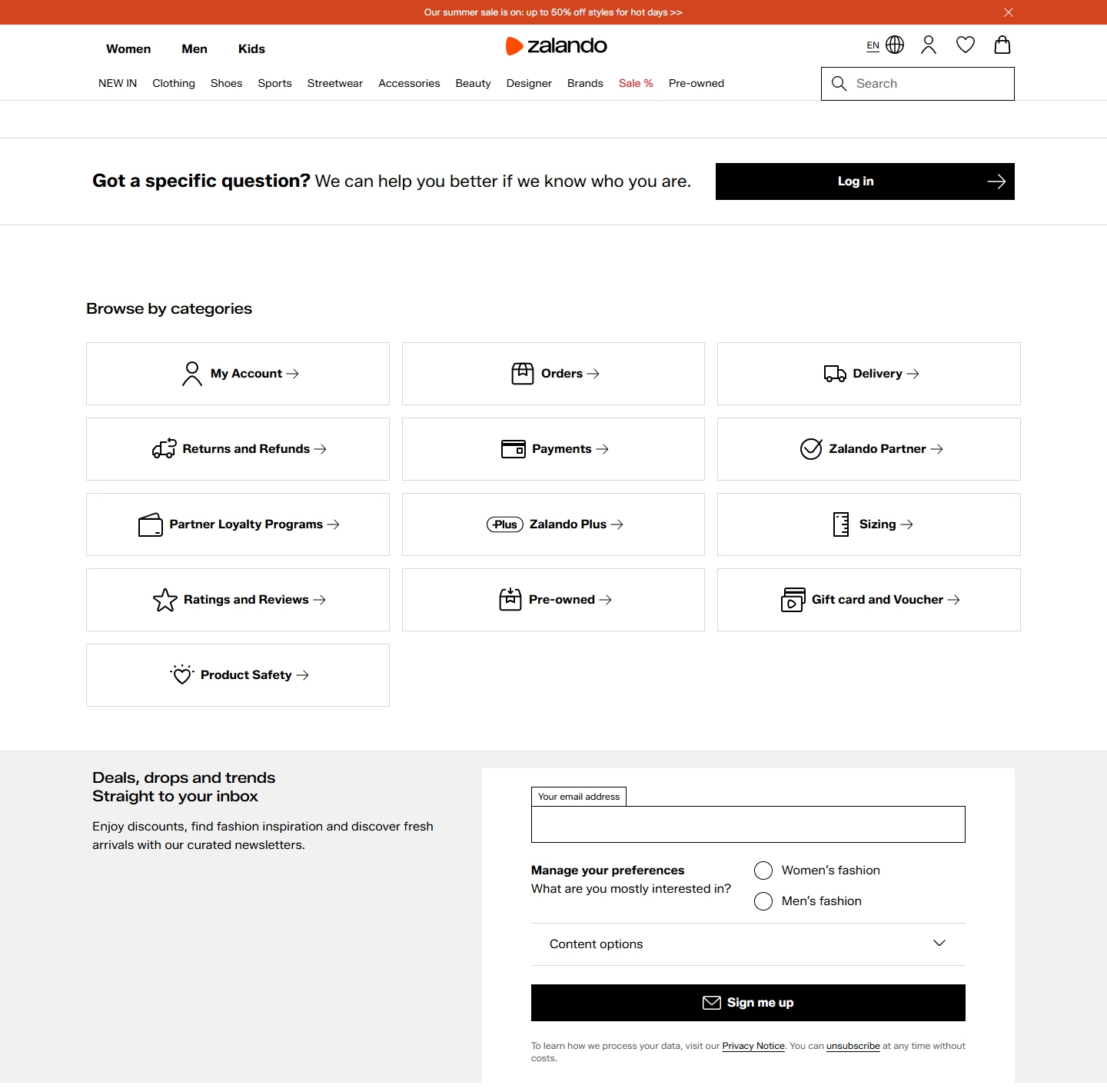Image resolution: width=1107 pixels, height=1092 pixels.
Task: Select Men's fashion radio option
Action: [763, 901]
